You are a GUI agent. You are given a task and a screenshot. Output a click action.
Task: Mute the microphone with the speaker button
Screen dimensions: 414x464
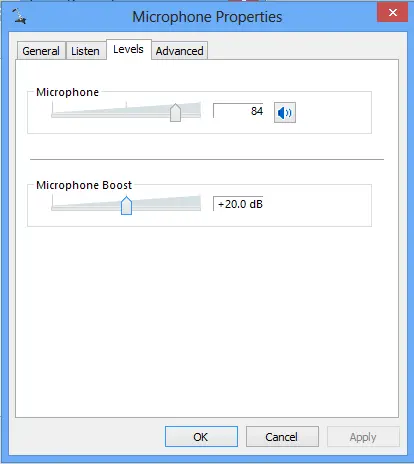click(285, 113)
